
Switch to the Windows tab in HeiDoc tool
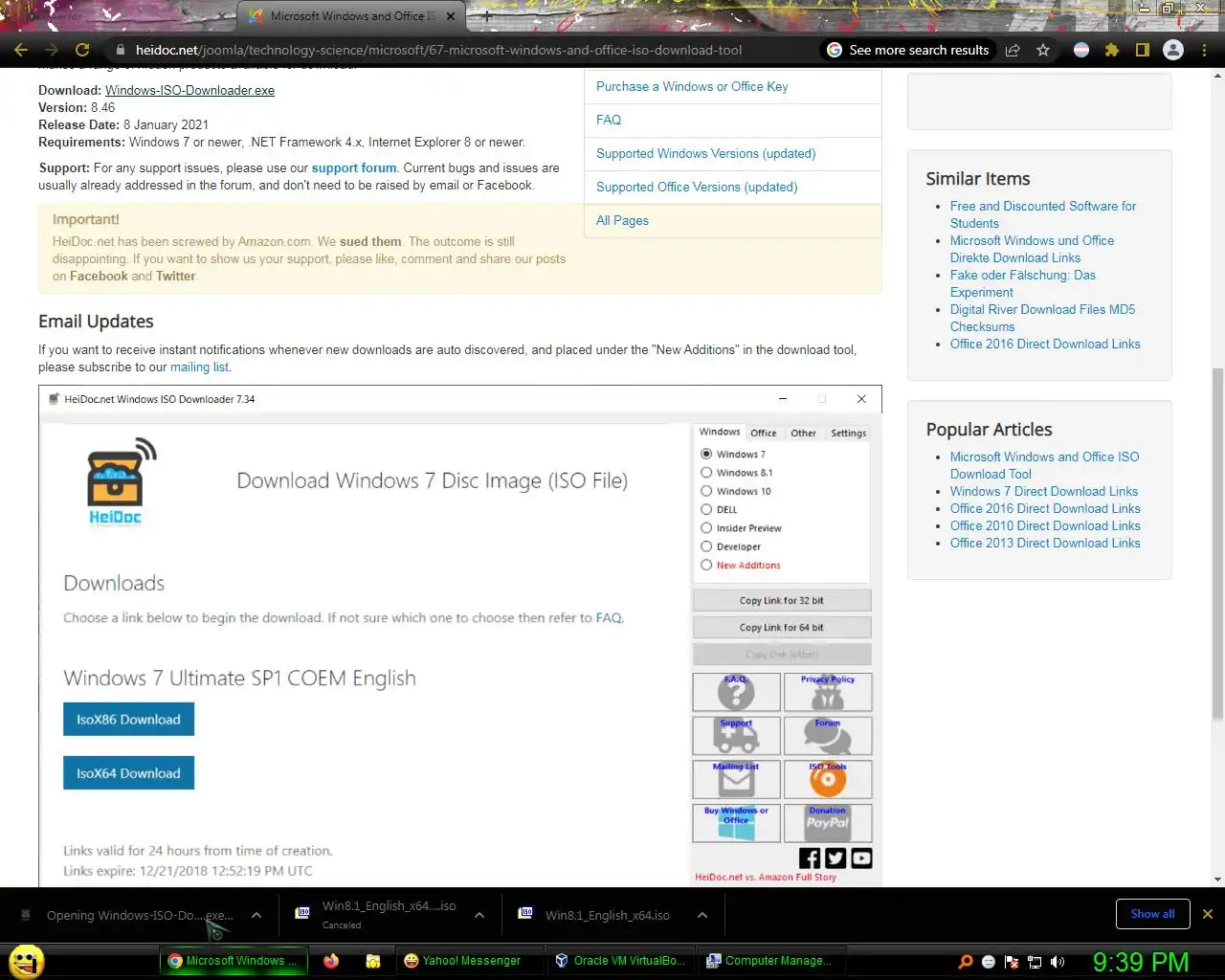point(720,432)
